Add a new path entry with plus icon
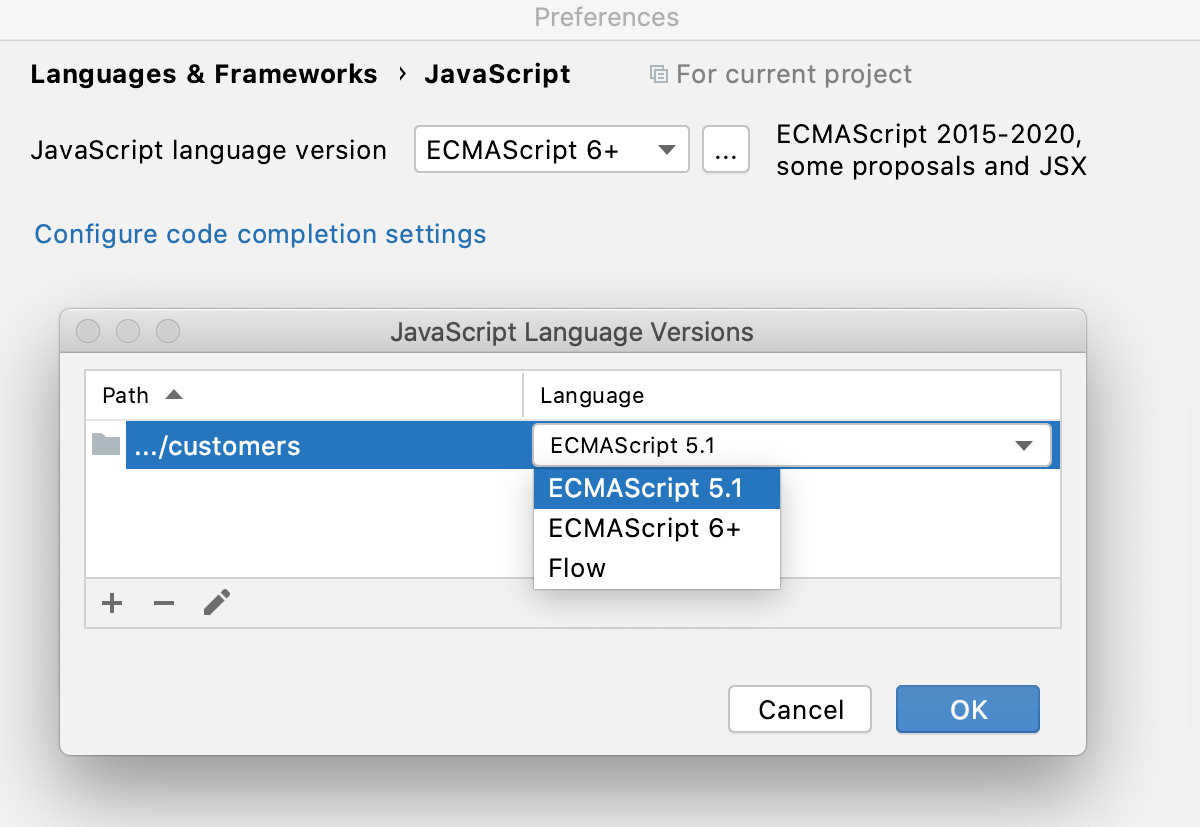The width and height of the screenshot is (1200, 827). click(111, 603)
